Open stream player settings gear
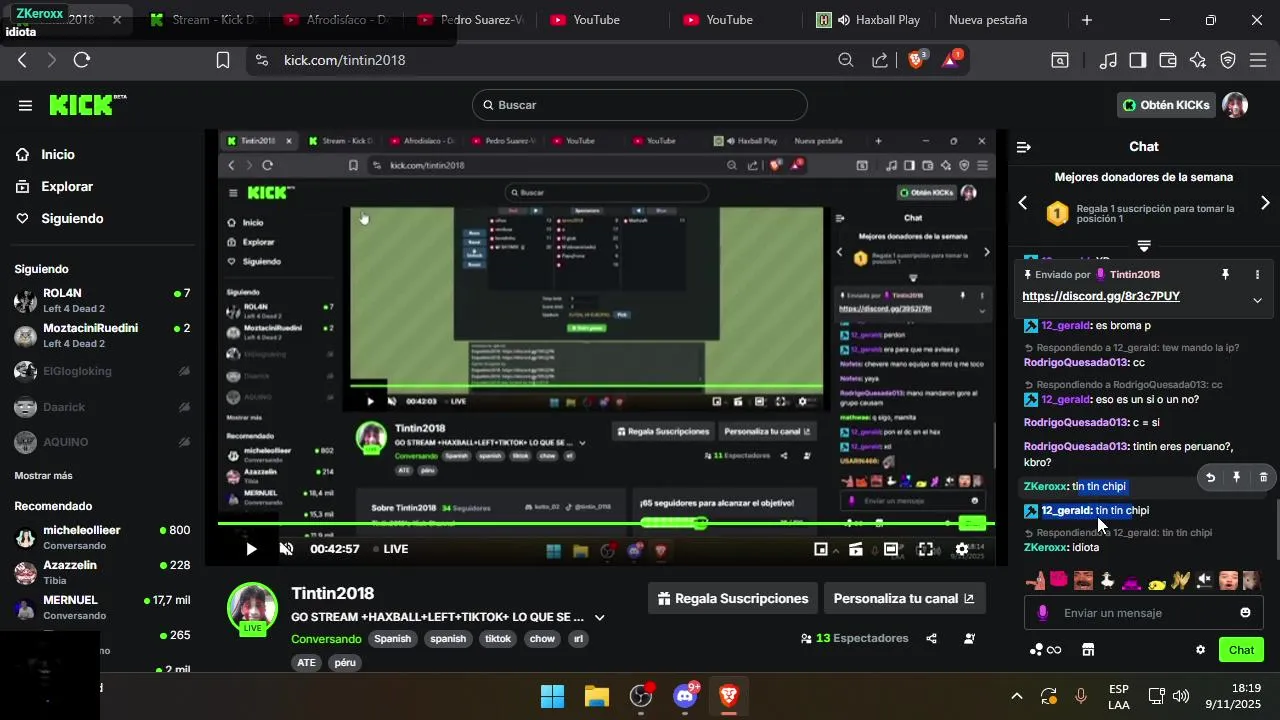 [x=962, y=549]
